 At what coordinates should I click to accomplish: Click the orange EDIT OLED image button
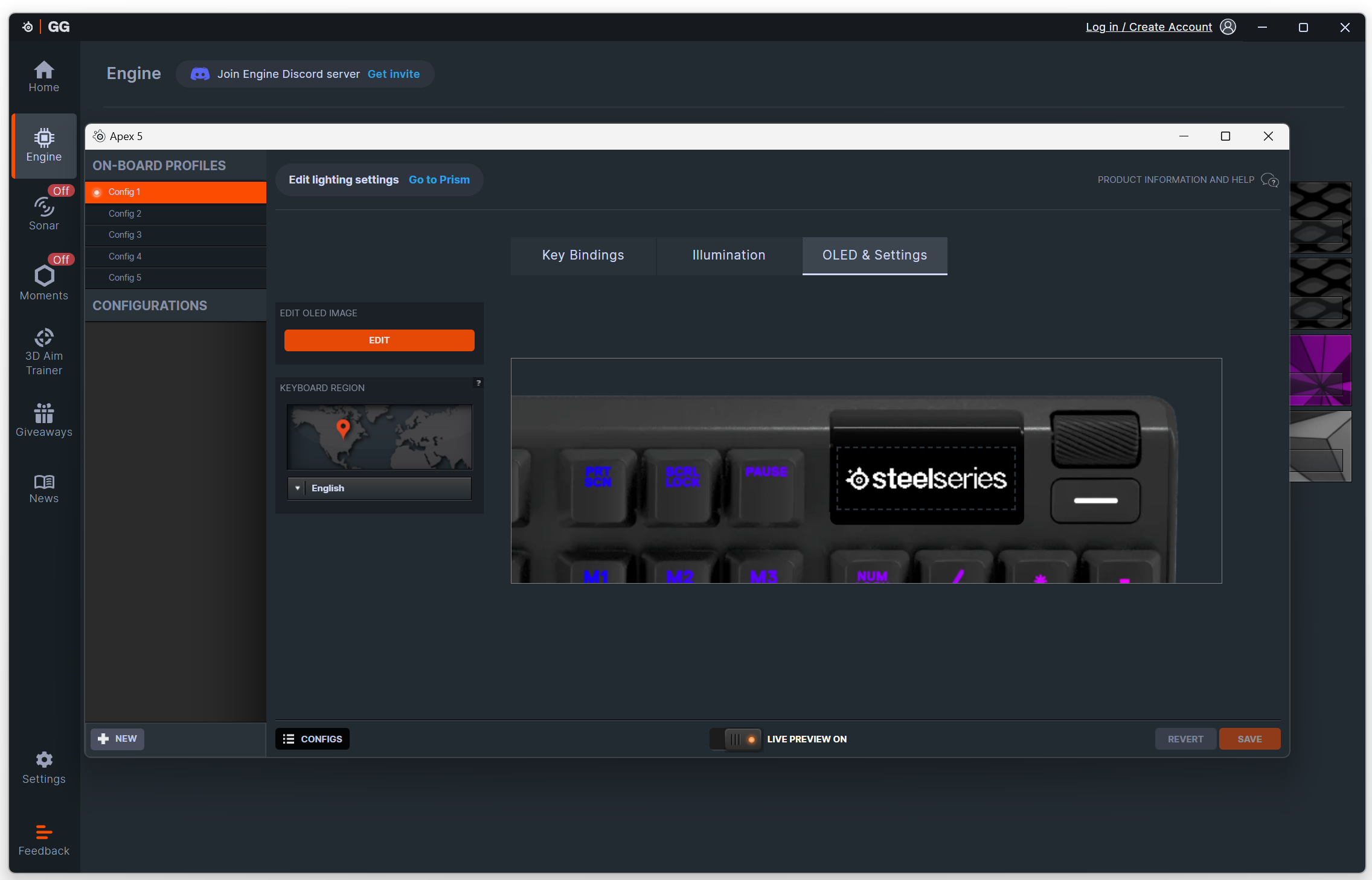(379, 340)
